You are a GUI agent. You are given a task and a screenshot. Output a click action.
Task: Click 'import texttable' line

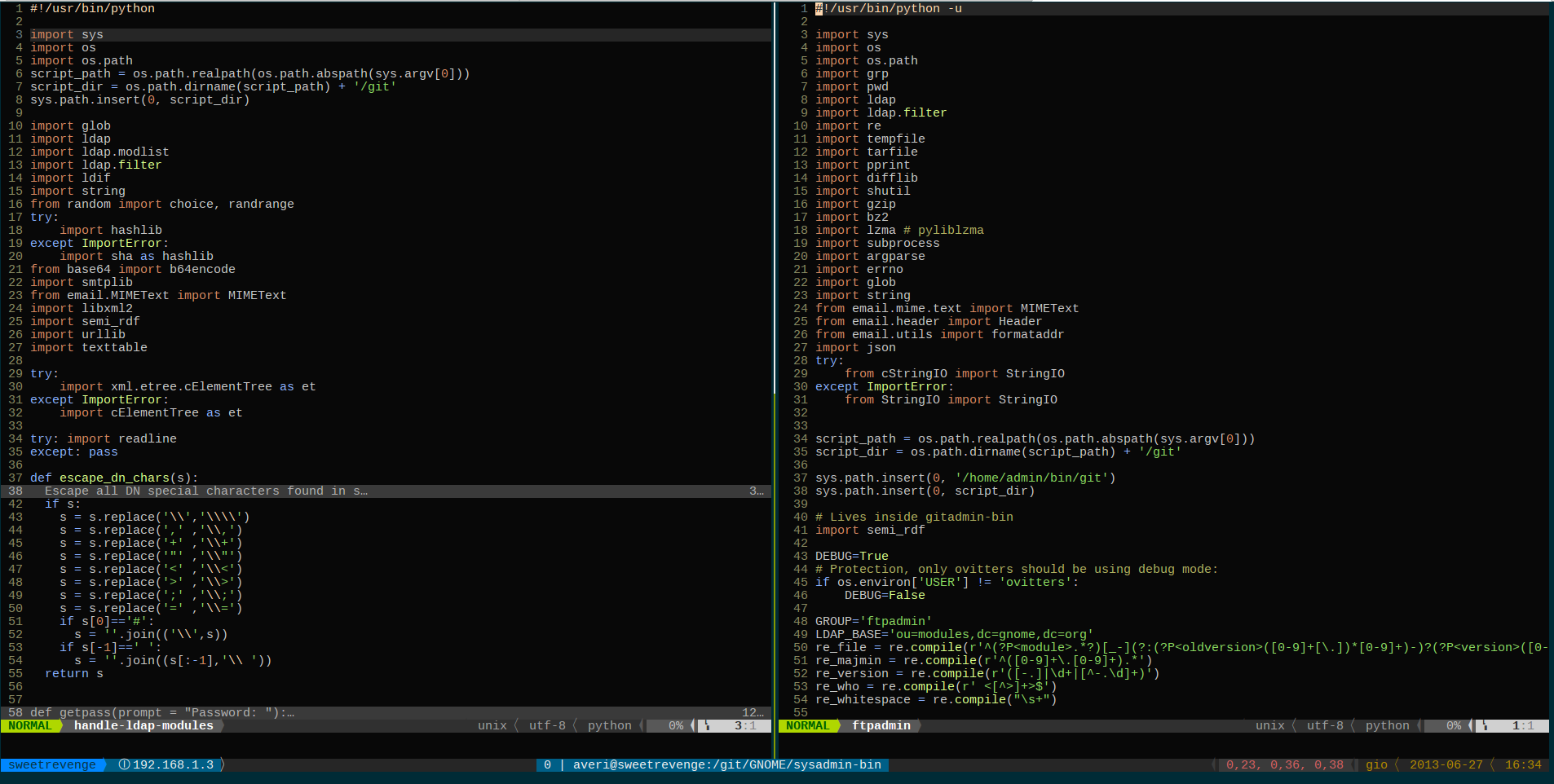pos(89,347)
